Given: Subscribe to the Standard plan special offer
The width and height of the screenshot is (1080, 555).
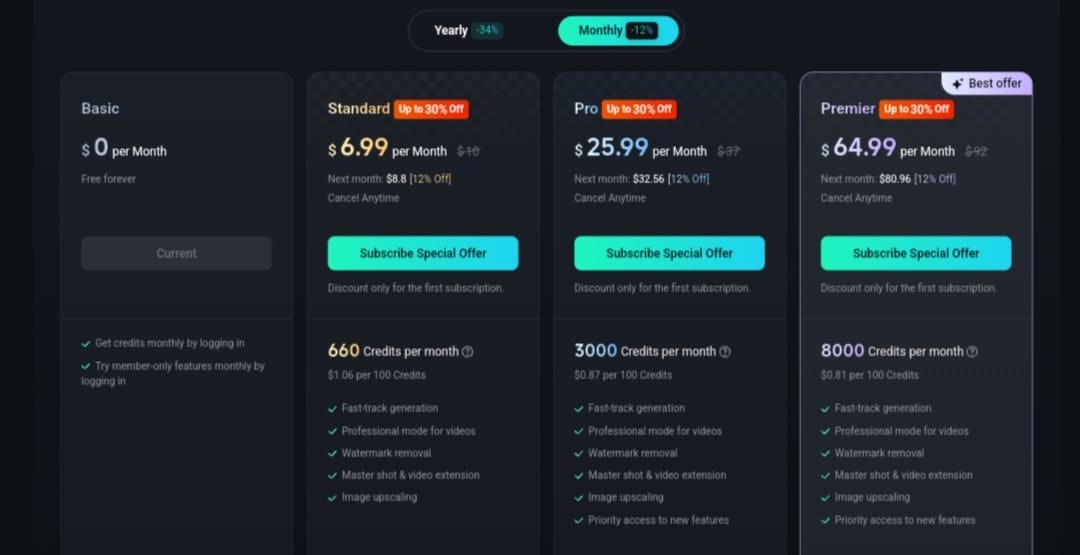Looking at the screenshot, I should [x=423, y=253].
